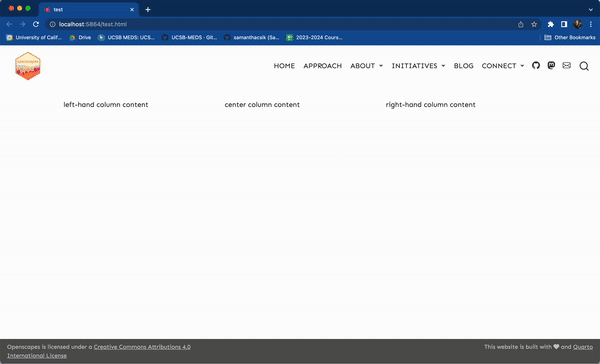Click the browser forward arrow

point(23,24)
